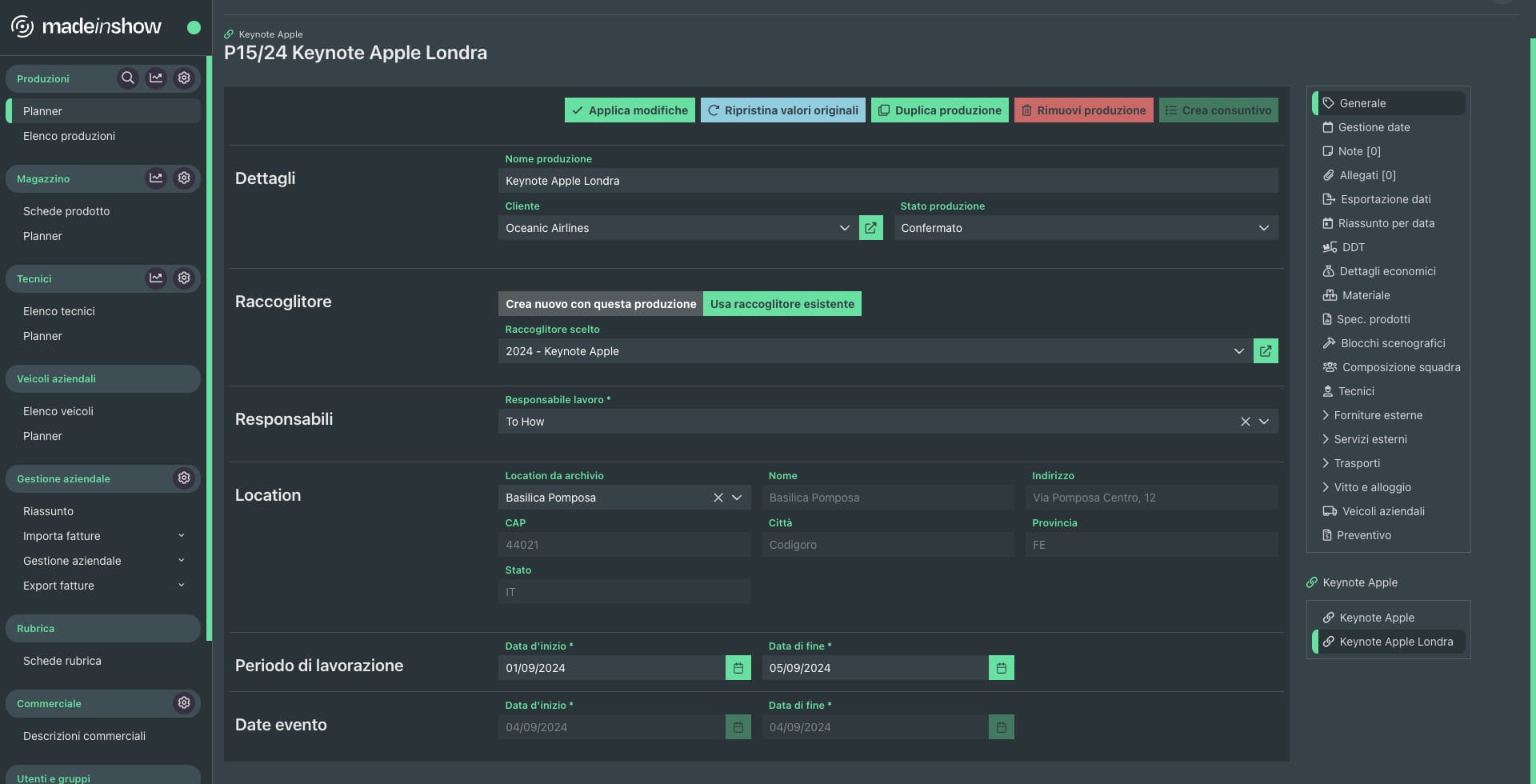Viewport: 1536px width, 784px height.
Task: Click the Nome produzione input field
Action: pos(888,181)
